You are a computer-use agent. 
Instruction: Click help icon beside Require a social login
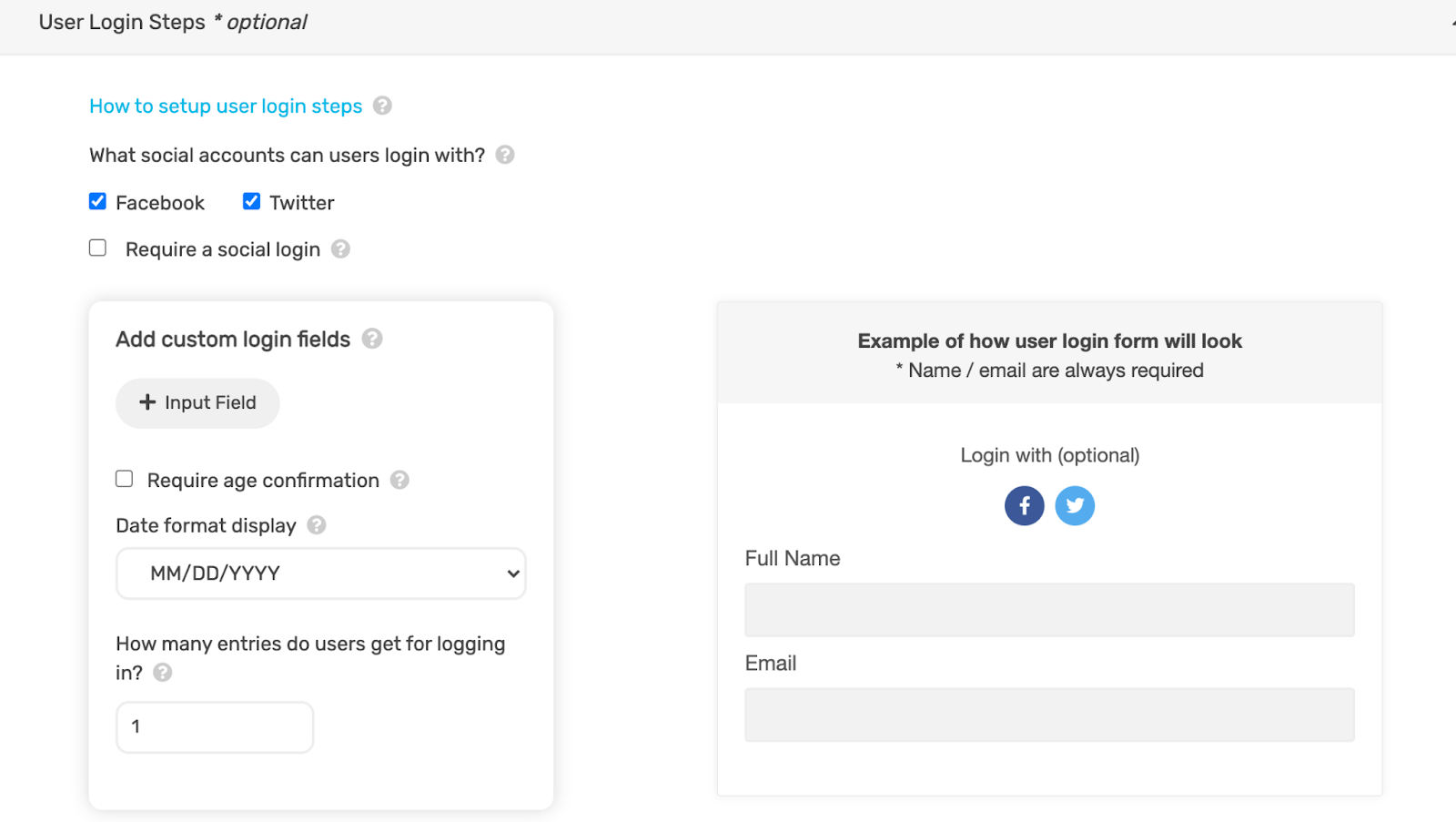pos(340,249)
